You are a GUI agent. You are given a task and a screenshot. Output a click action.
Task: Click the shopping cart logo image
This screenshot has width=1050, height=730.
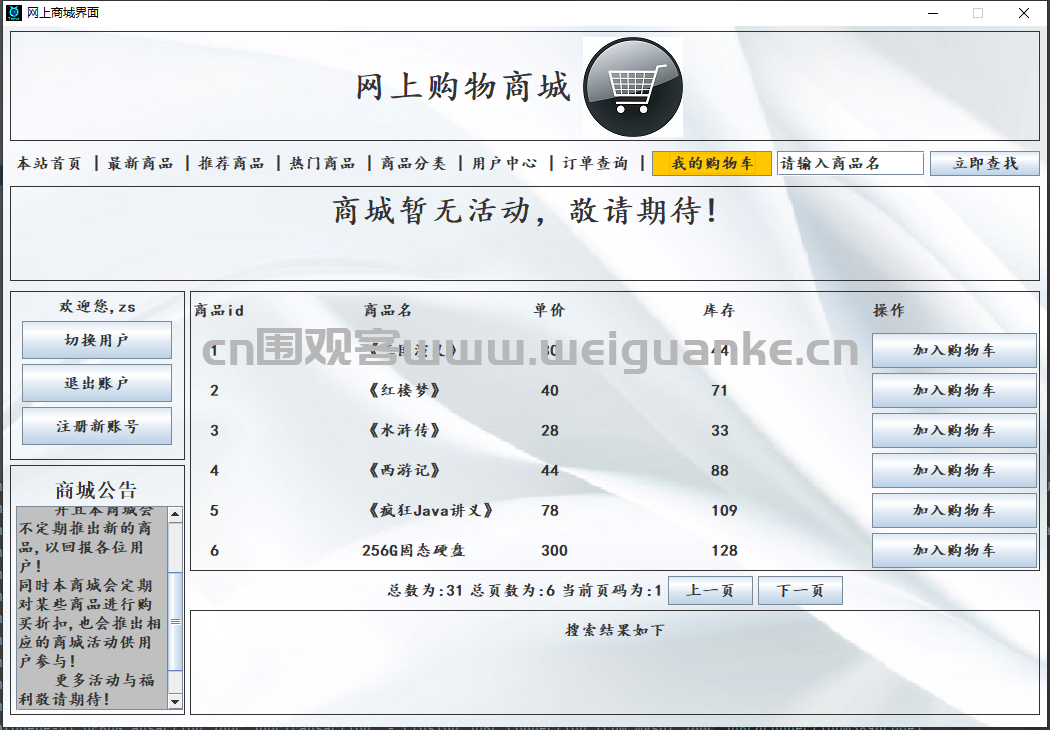[x=633, y=87]
